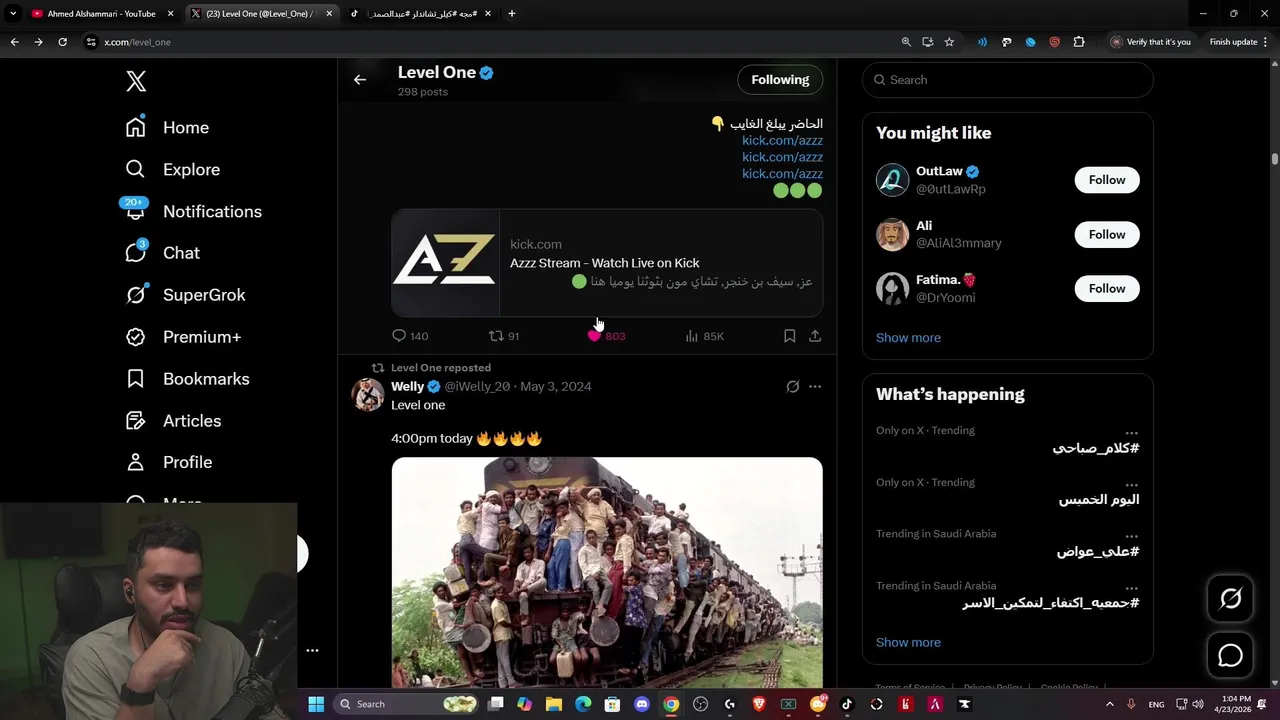Open the اليوم الخميس trending topic

click(1098, 500)
